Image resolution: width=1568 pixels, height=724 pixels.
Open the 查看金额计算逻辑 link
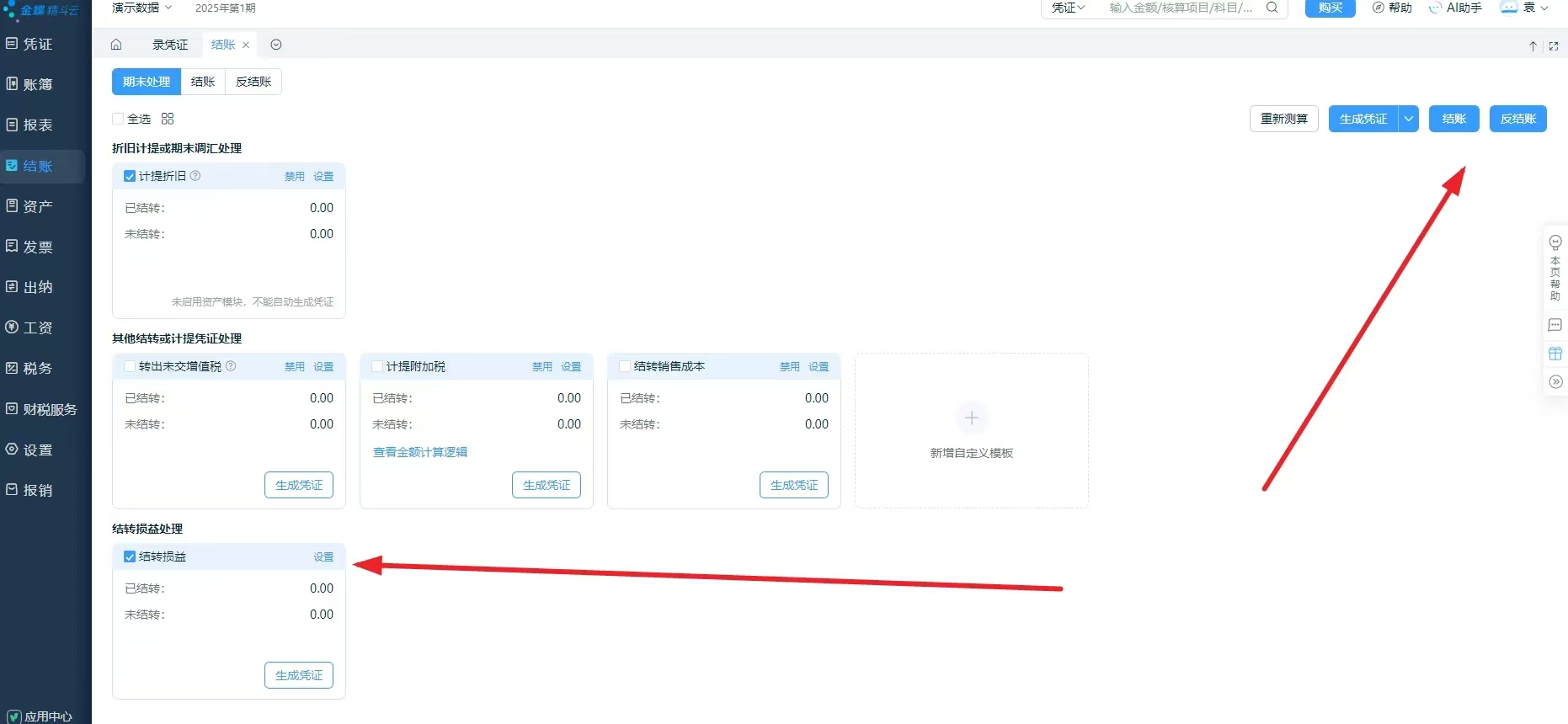pos(419,452)
